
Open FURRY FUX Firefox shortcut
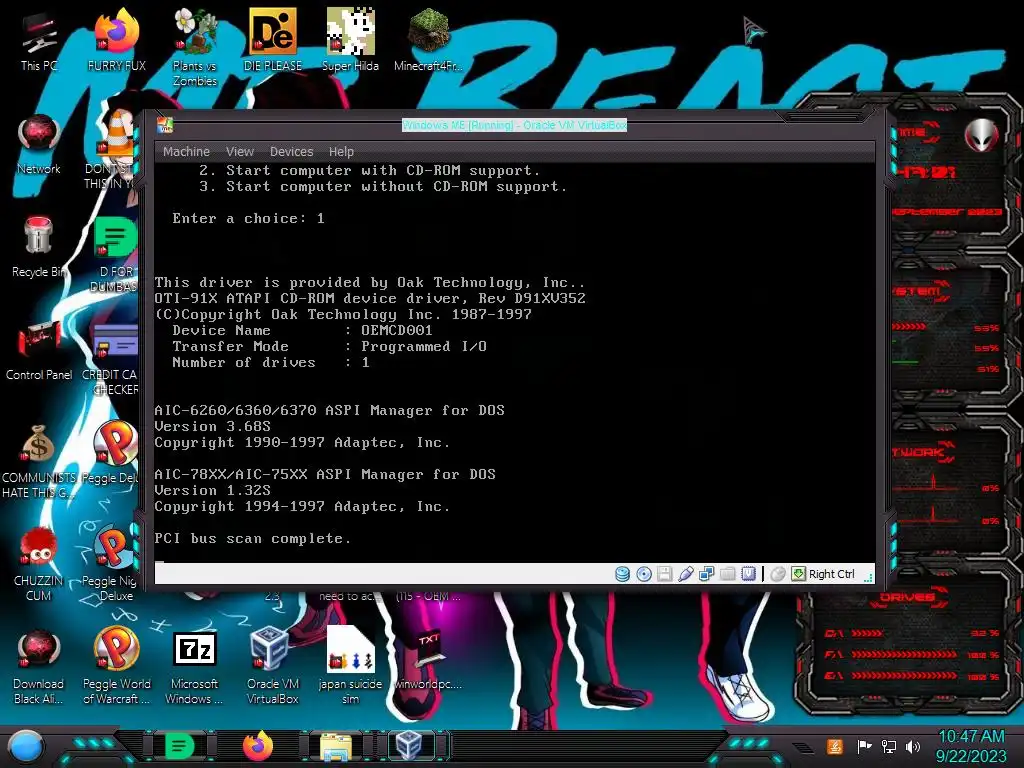point(117,40)
